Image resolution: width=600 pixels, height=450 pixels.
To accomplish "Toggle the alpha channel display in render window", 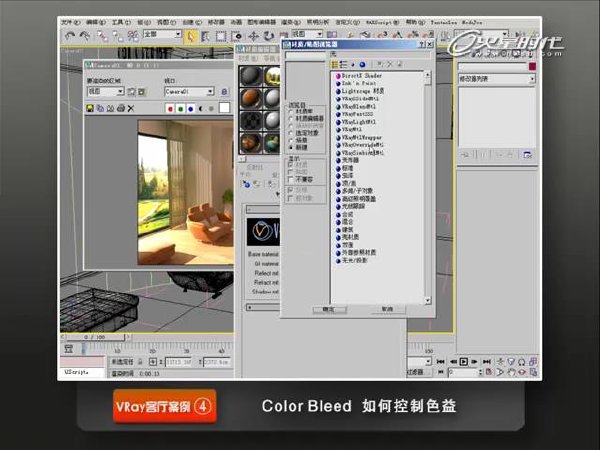I will click(x=201, y=109).
